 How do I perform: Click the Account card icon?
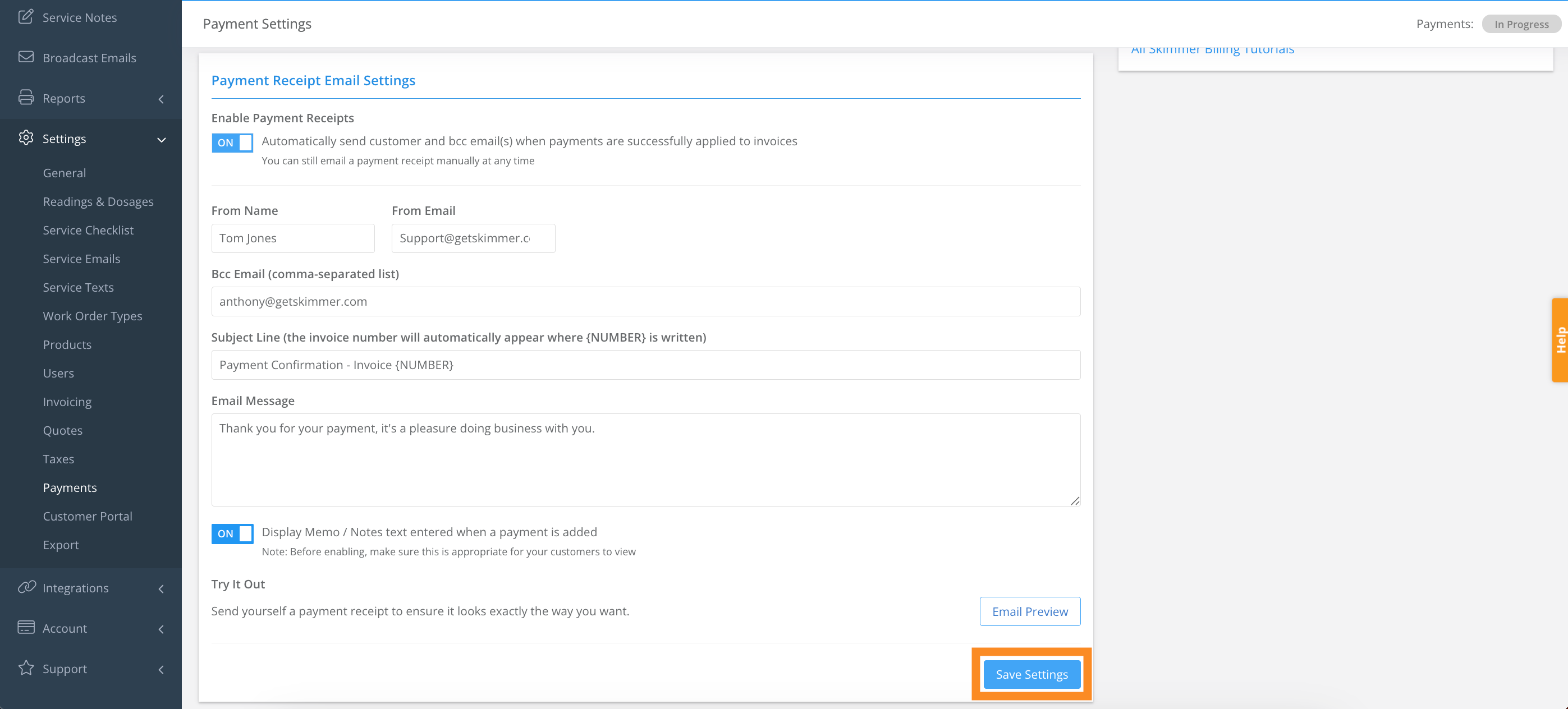[x=26, y=627]
